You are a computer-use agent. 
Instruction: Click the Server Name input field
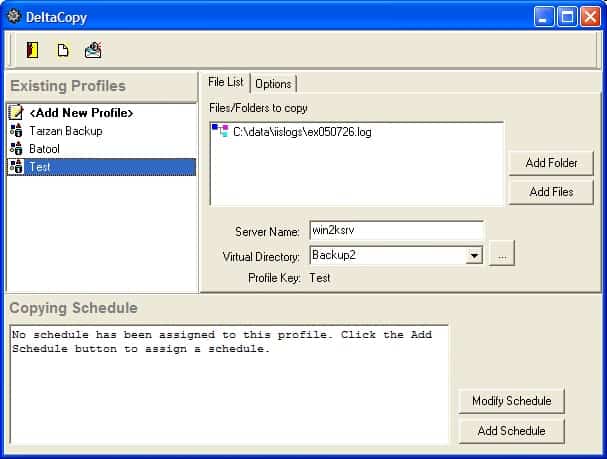(x=395, y=231)
